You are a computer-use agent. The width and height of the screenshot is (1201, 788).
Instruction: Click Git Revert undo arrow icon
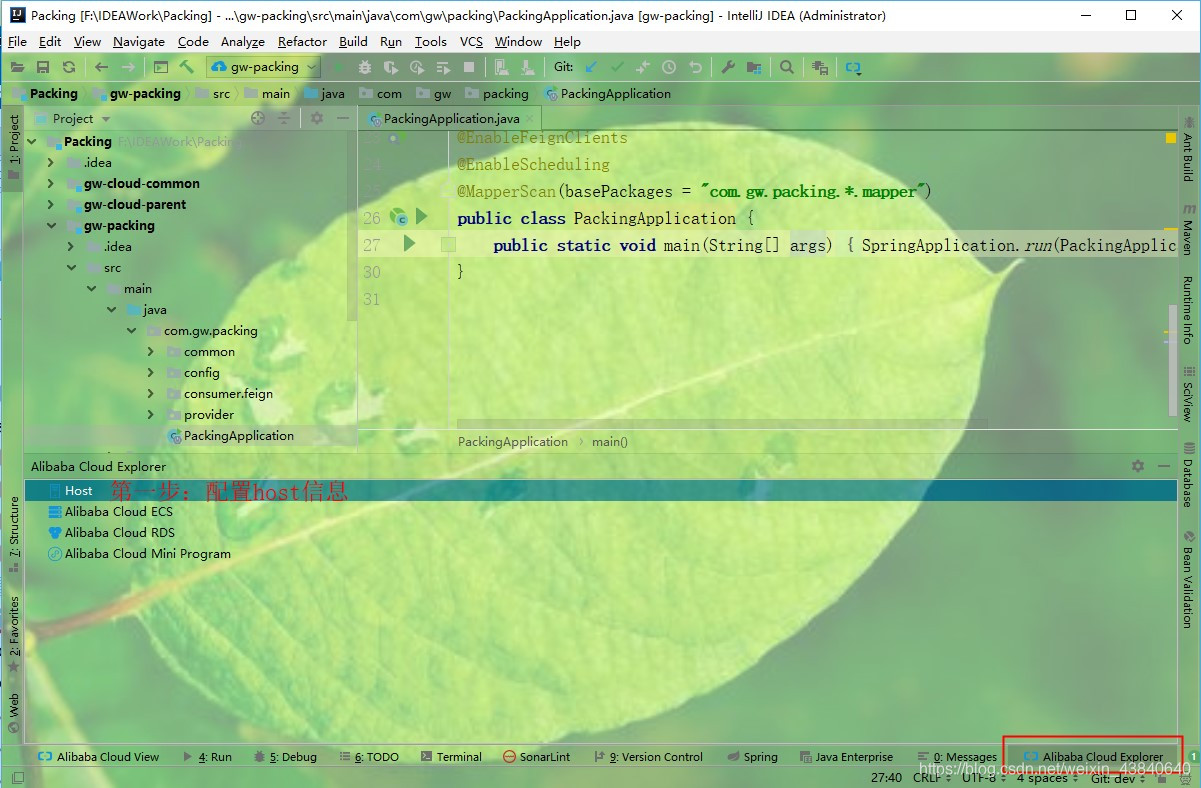point(695,67)
